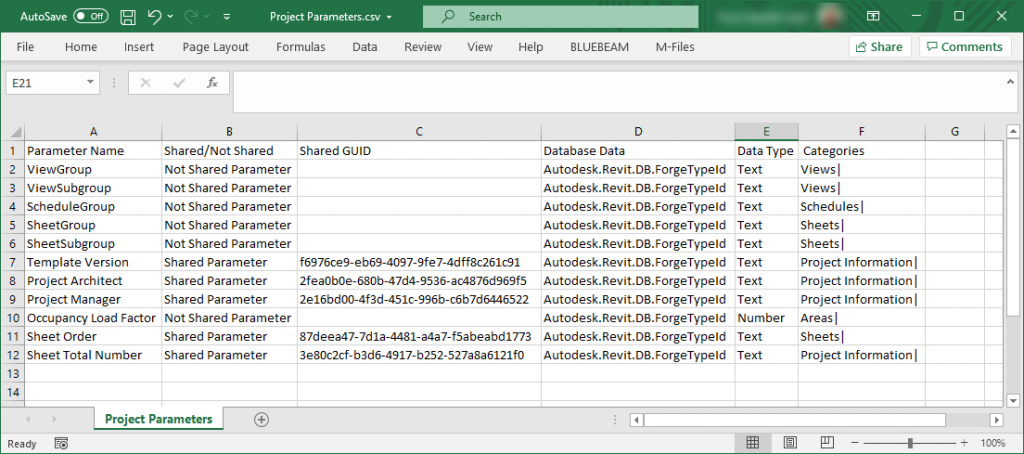Open the Undo history dropdown arrow
Viewport: 1024px width, 454px height.
coord(171,17)
